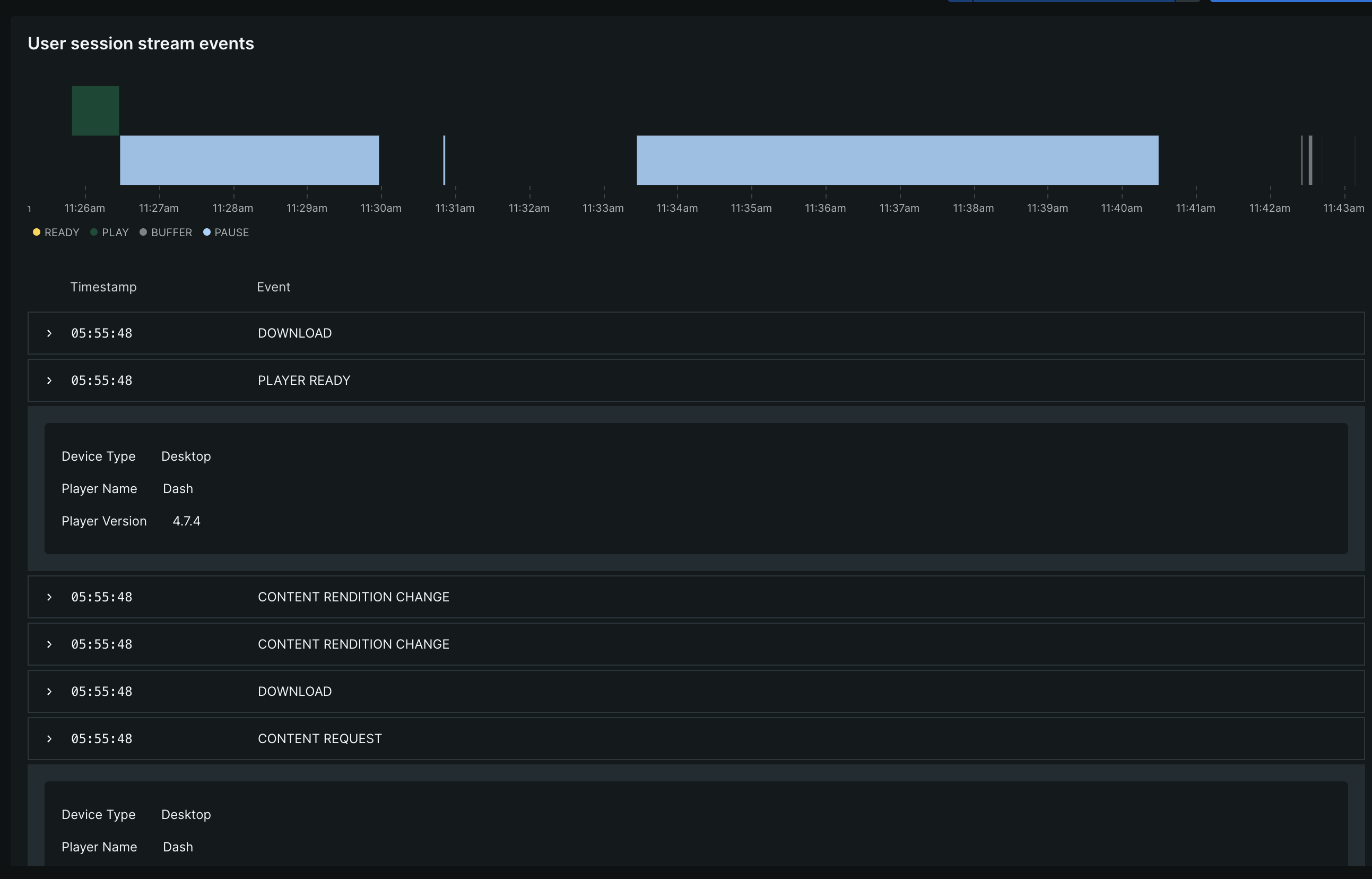
Task: Toggle the PAUSE legend series
Action: pyautogui.click(x=231, y=232)
